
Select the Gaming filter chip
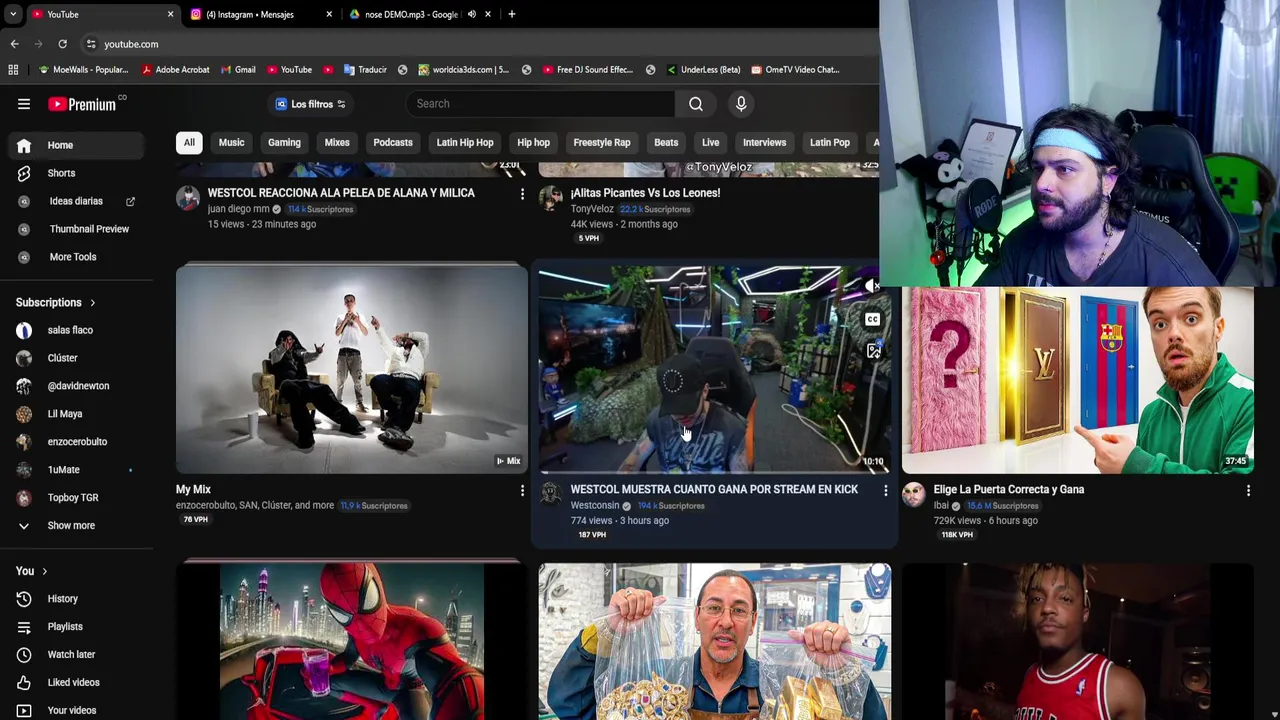tap(284, 142)
